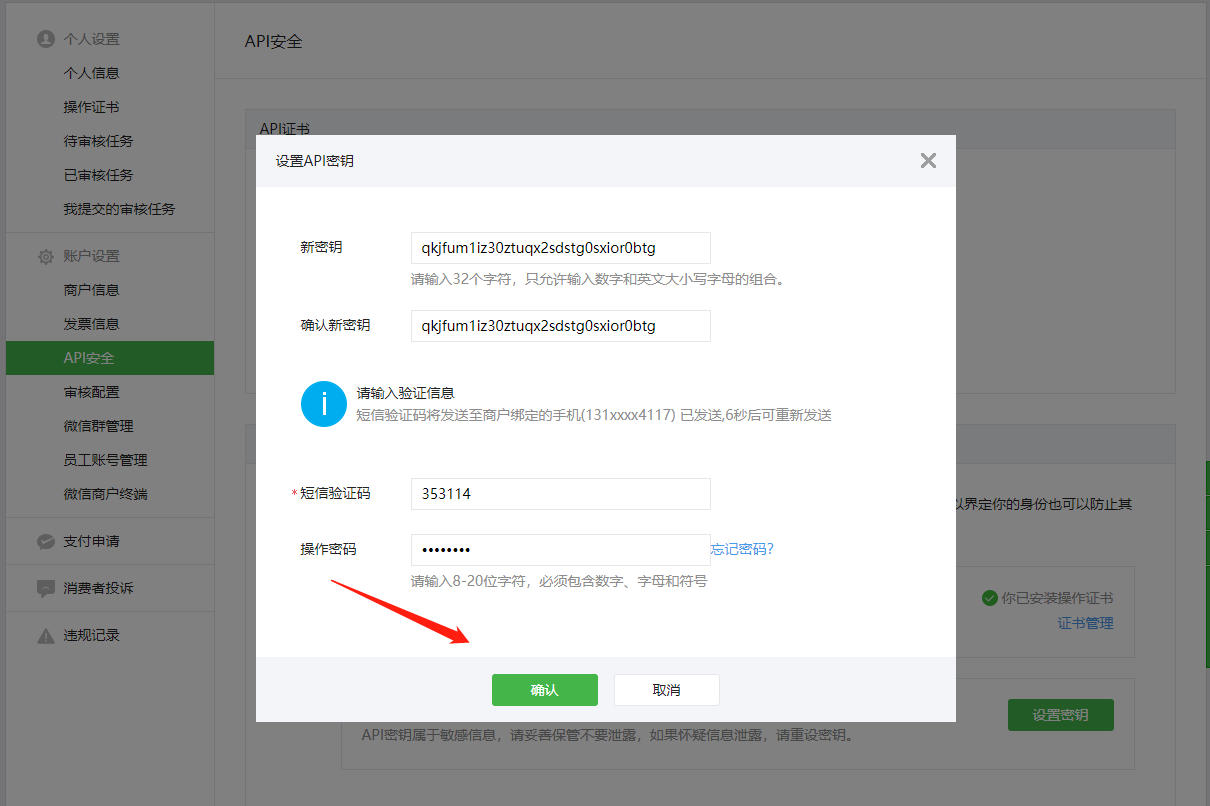Viewport: 1210px width, 806px height.
Task: Close the 设置API密钥 dialog with X icon
Action: click(x=928, y=161)
